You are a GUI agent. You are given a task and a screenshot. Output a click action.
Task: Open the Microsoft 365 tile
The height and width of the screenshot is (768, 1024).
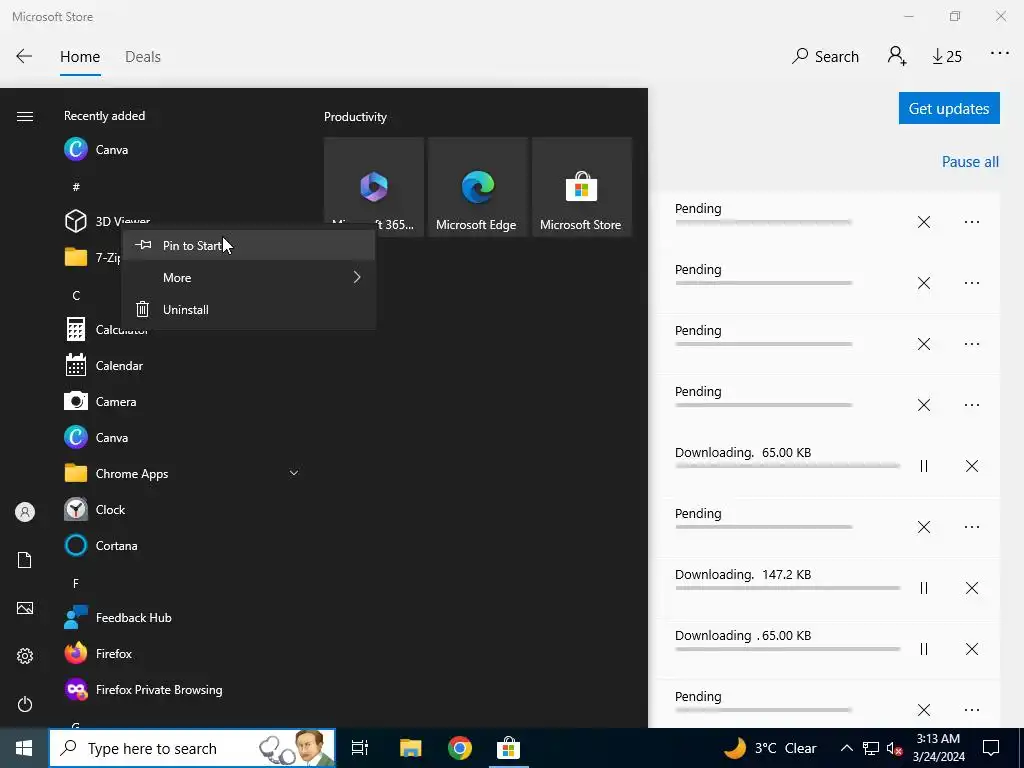click(x=374, y=187)
